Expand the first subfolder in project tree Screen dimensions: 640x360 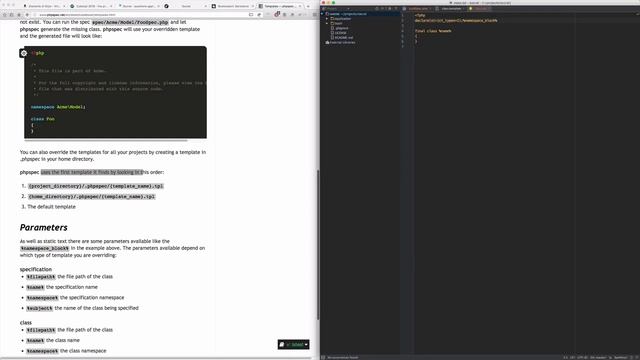tap(327, 19)
